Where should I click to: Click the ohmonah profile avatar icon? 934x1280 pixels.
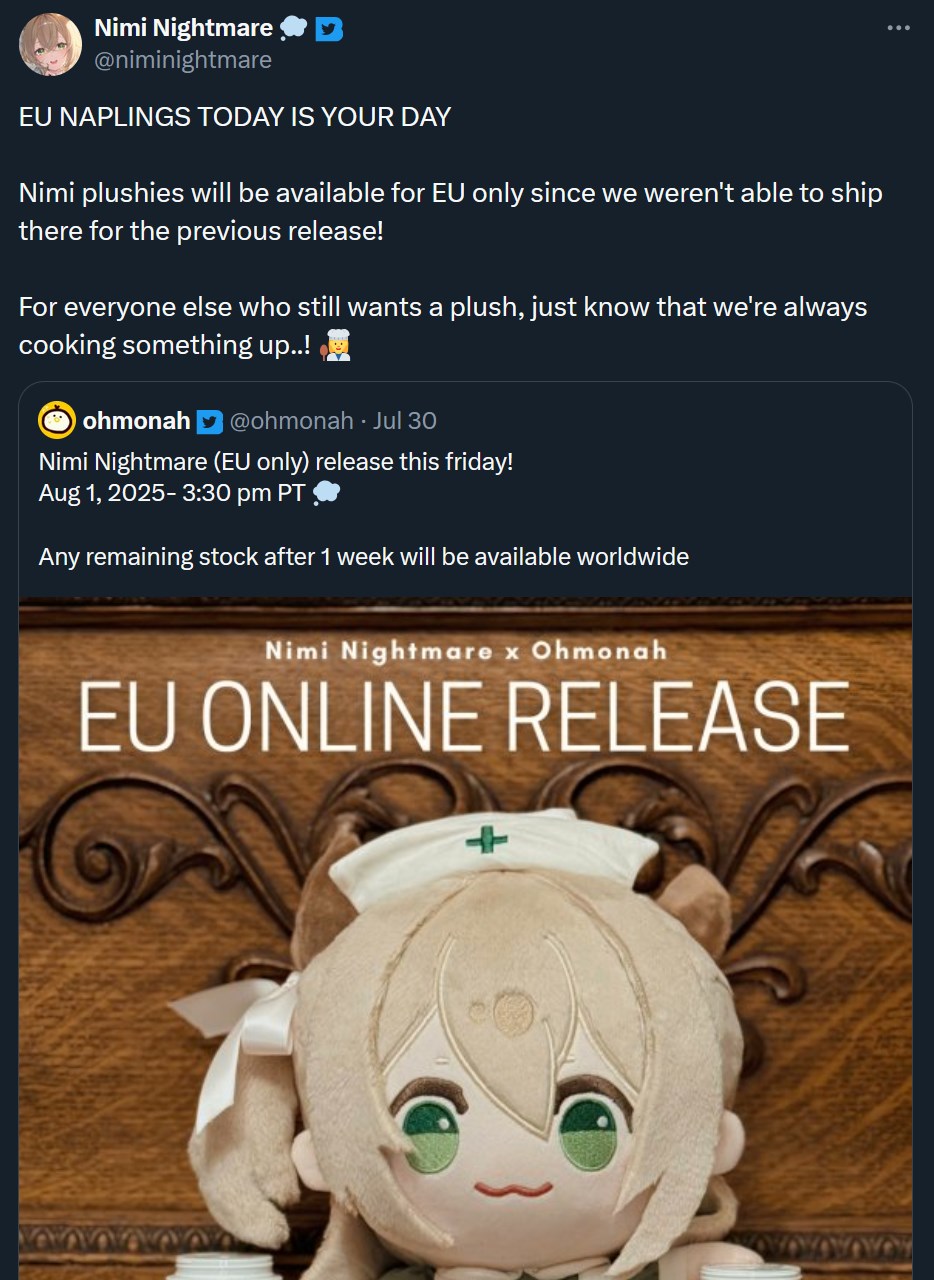57,420
